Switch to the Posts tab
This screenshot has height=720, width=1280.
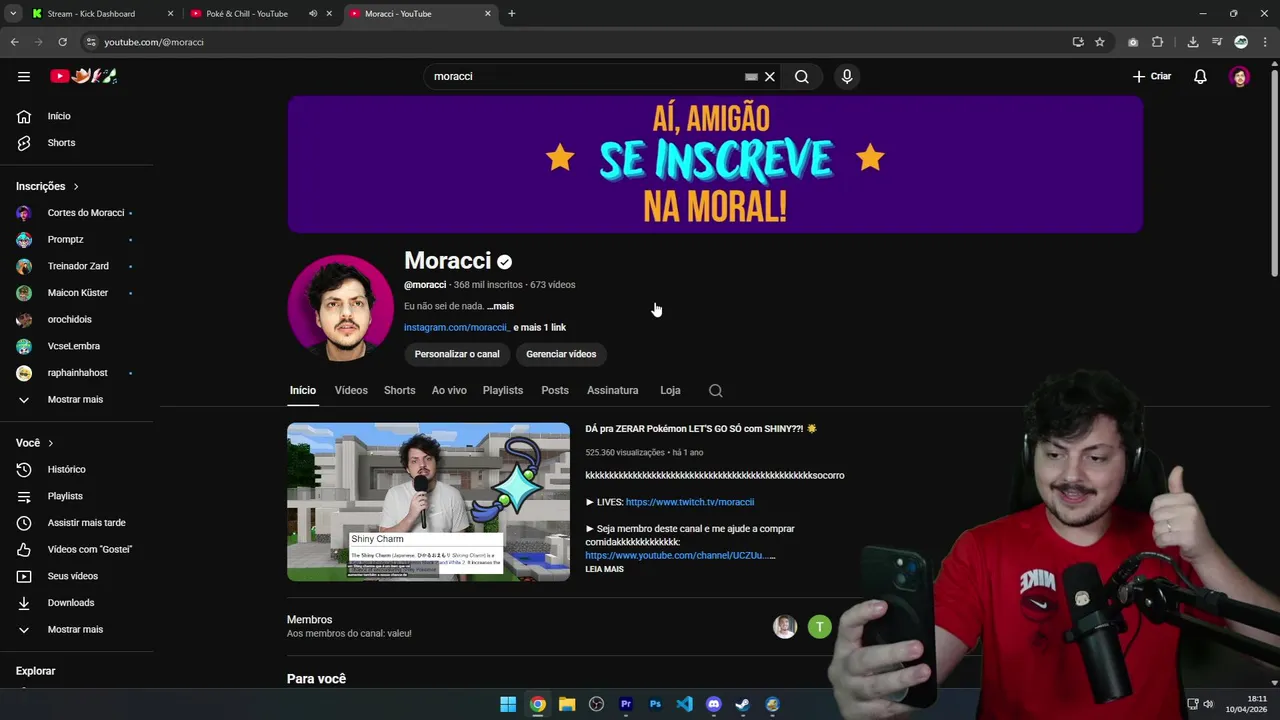point(555,390)
